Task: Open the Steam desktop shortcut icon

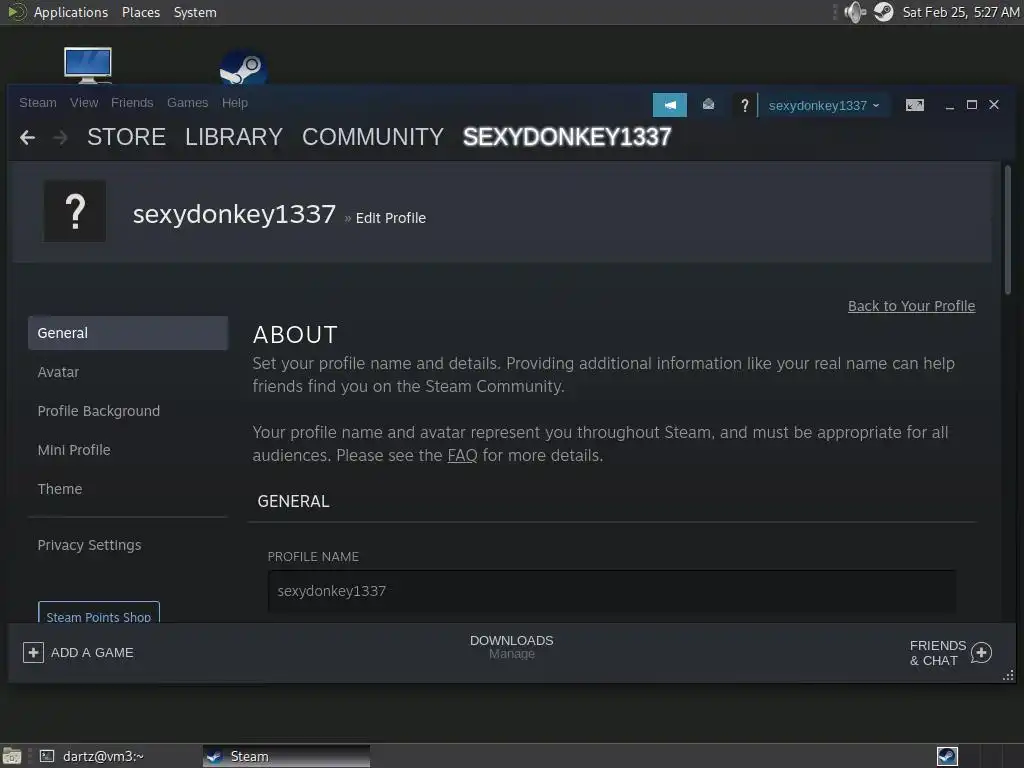Action: pyautogui.click(x=243, y=67)
